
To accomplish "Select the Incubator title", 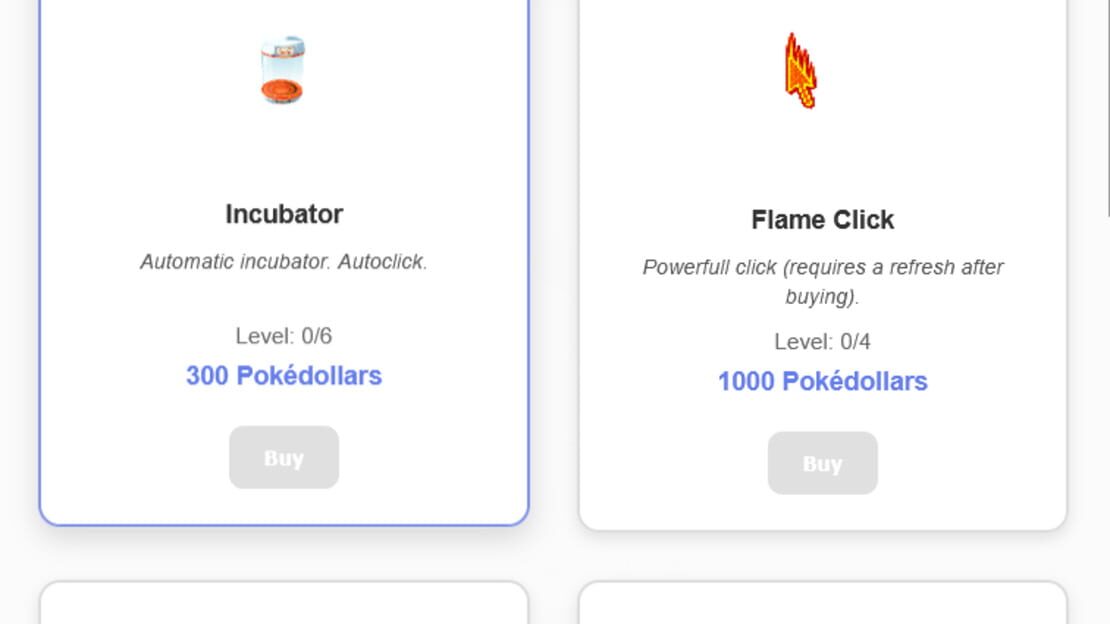I will click(284, 214).
